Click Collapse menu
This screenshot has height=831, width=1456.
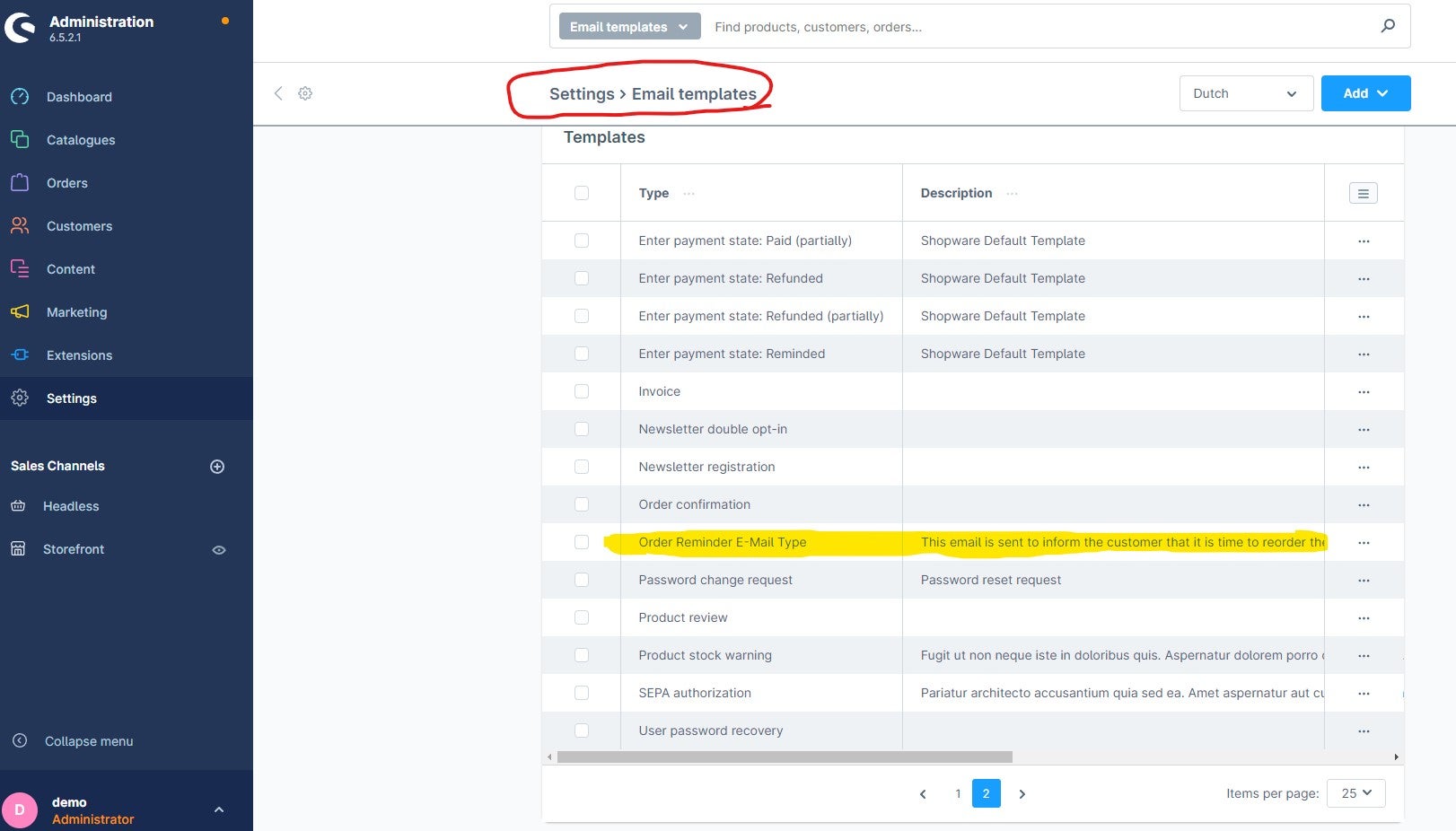tap(89, 741)
